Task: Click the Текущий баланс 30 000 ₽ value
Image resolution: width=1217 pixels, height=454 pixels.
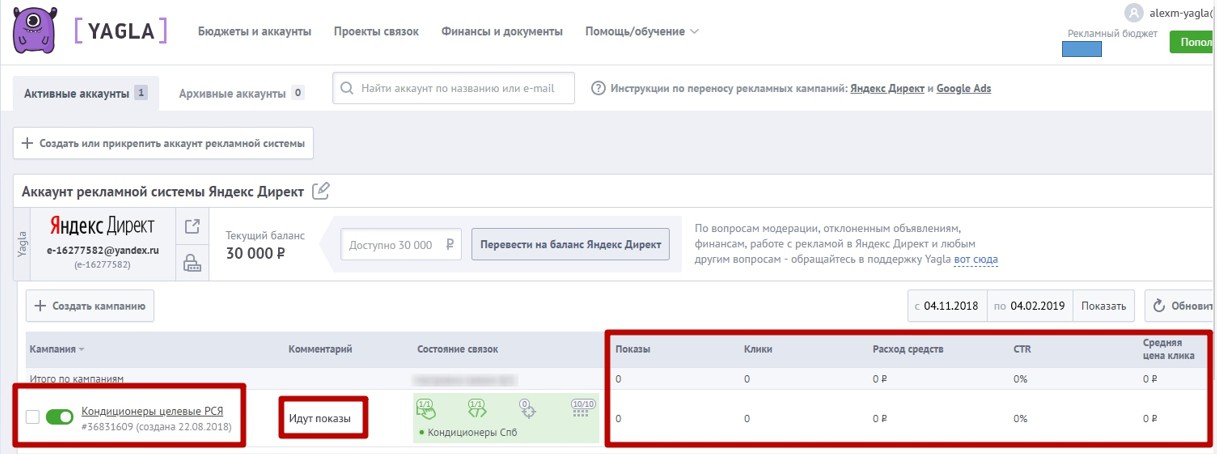Action: click(256, 253)
